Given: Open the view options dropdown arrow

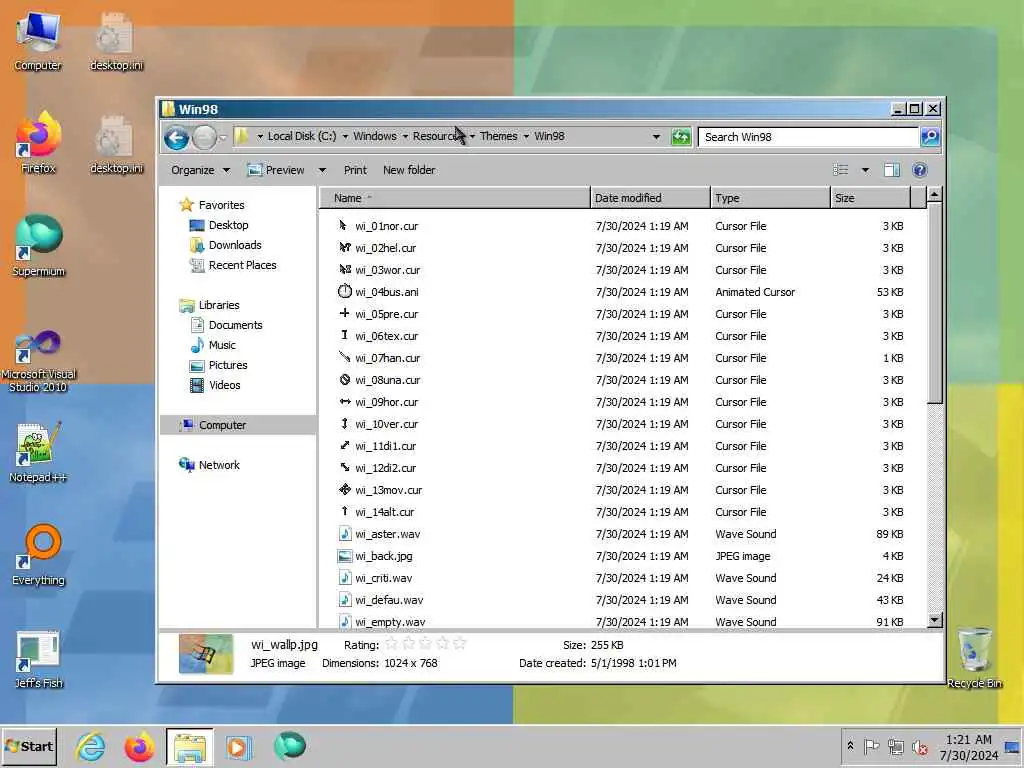Looking at the screenshot, I should 865,170.
